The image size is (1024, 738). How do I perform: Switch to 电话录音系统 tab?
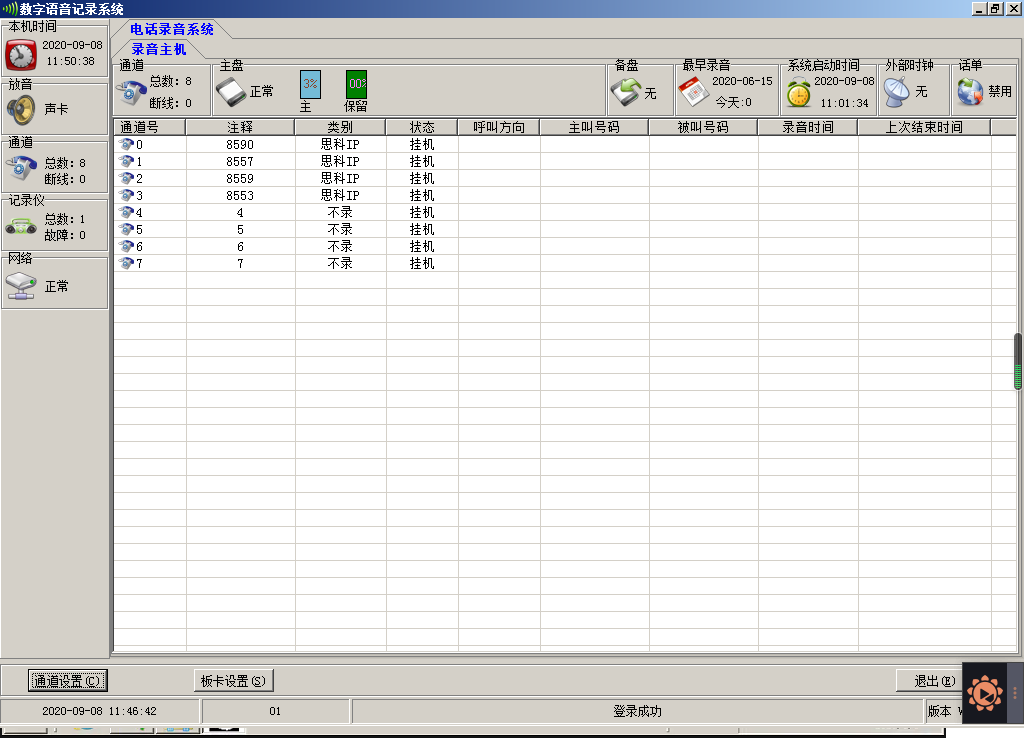tap(172, 29)
